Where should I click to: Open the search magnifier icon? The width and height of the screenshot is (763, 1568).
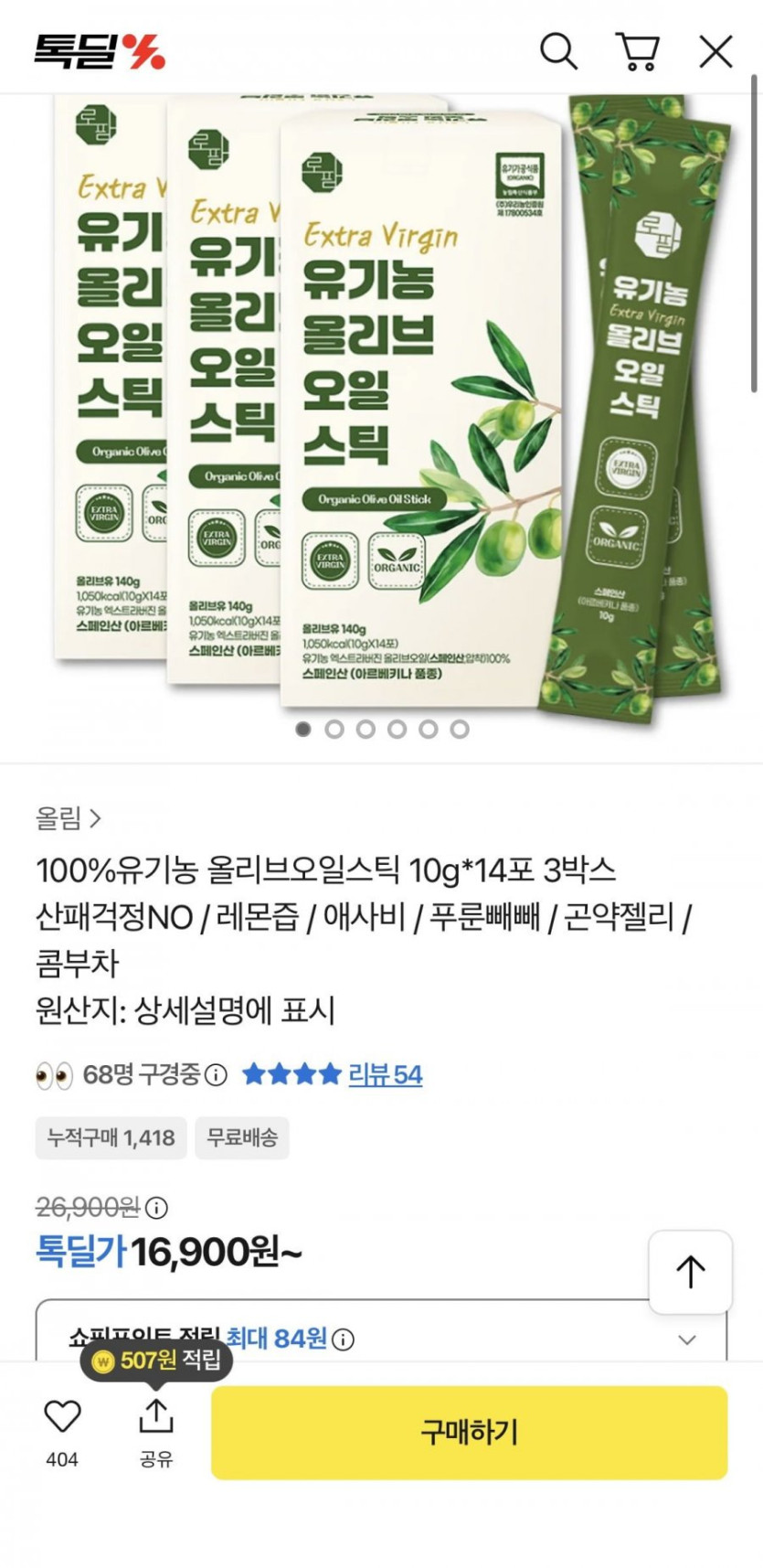pyautogui.click(x=558, y=51)
